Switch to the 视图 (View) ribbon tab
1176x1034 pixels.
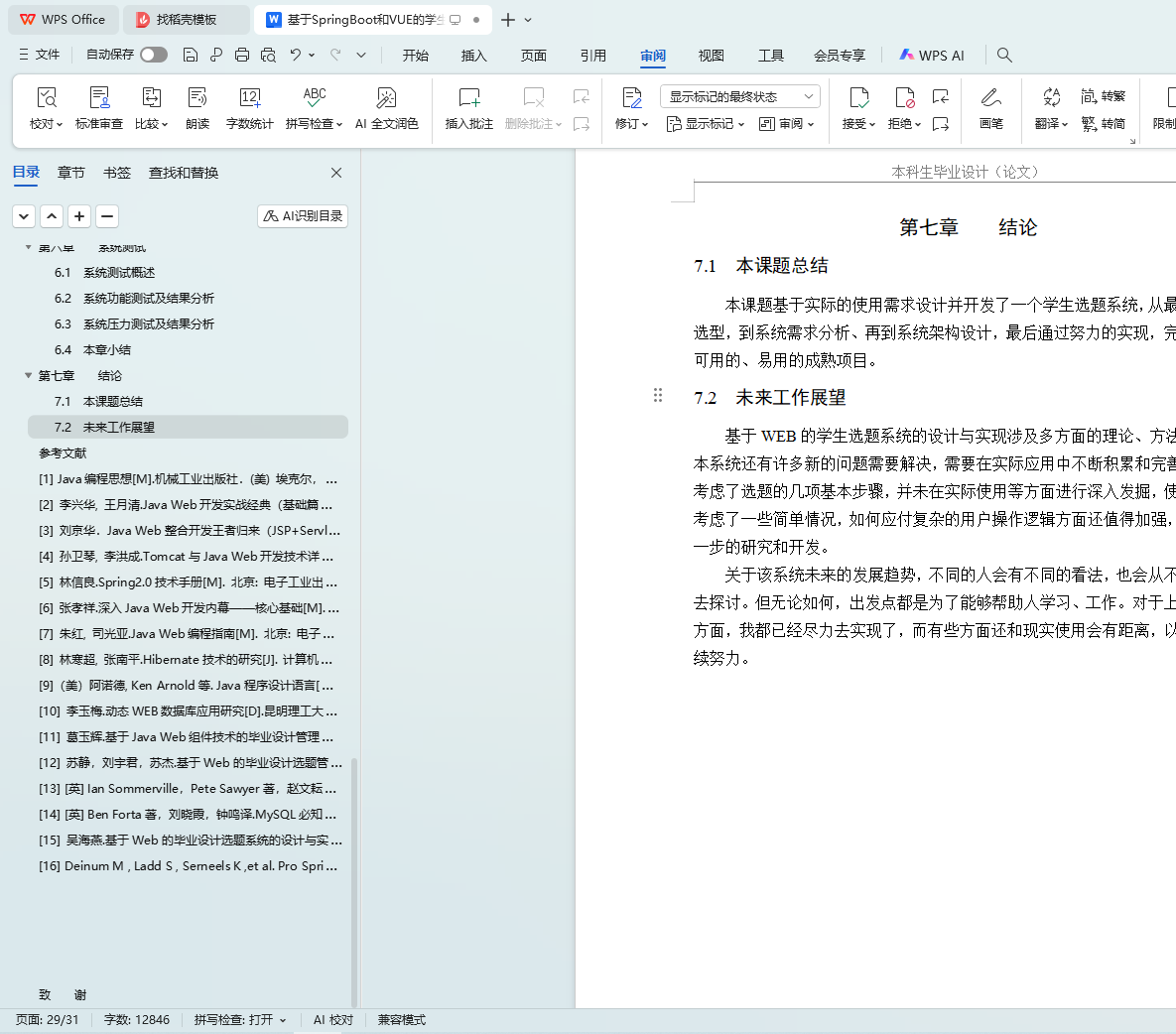click(x=711, y=56)
